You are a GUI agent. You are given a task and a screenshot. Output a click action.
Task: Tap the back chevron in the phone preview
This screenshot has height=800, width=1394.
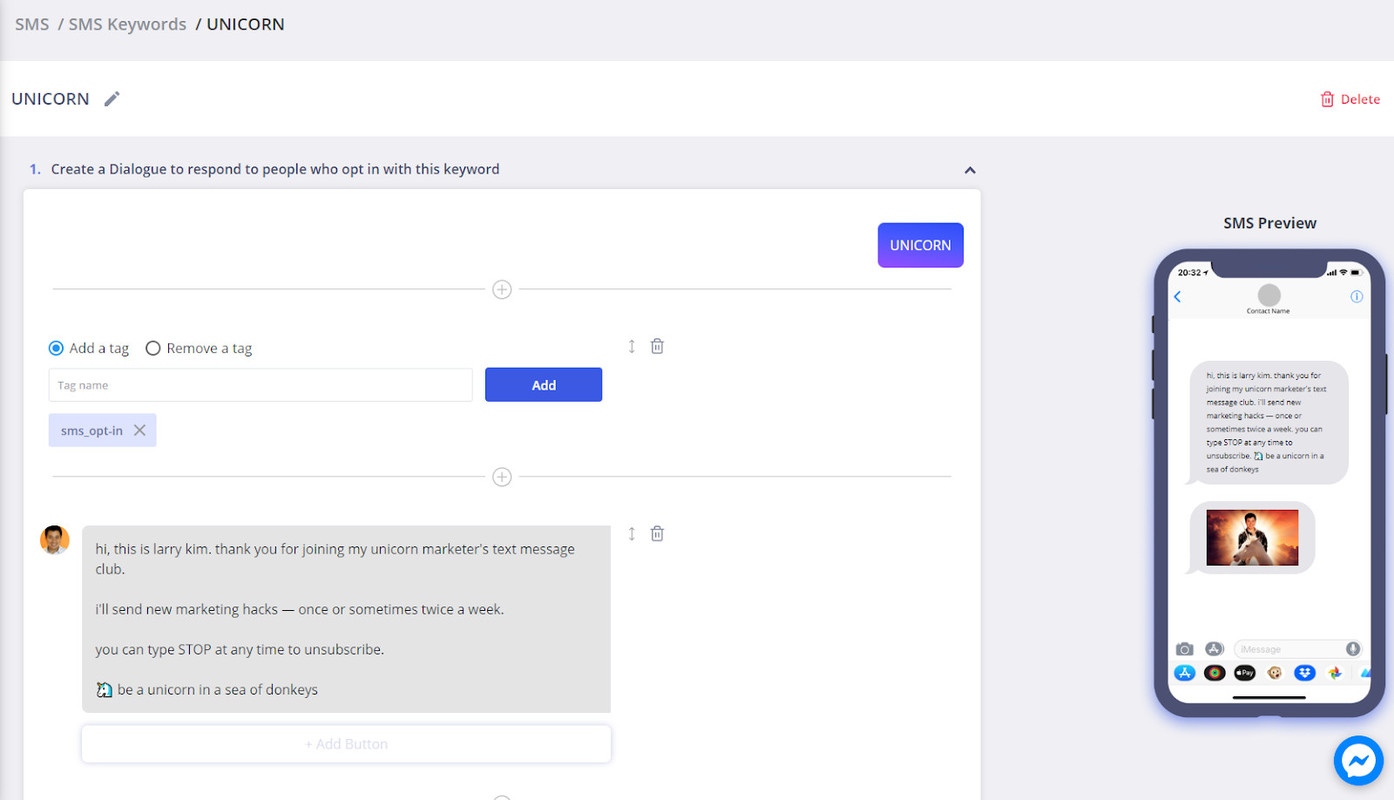1177,296
